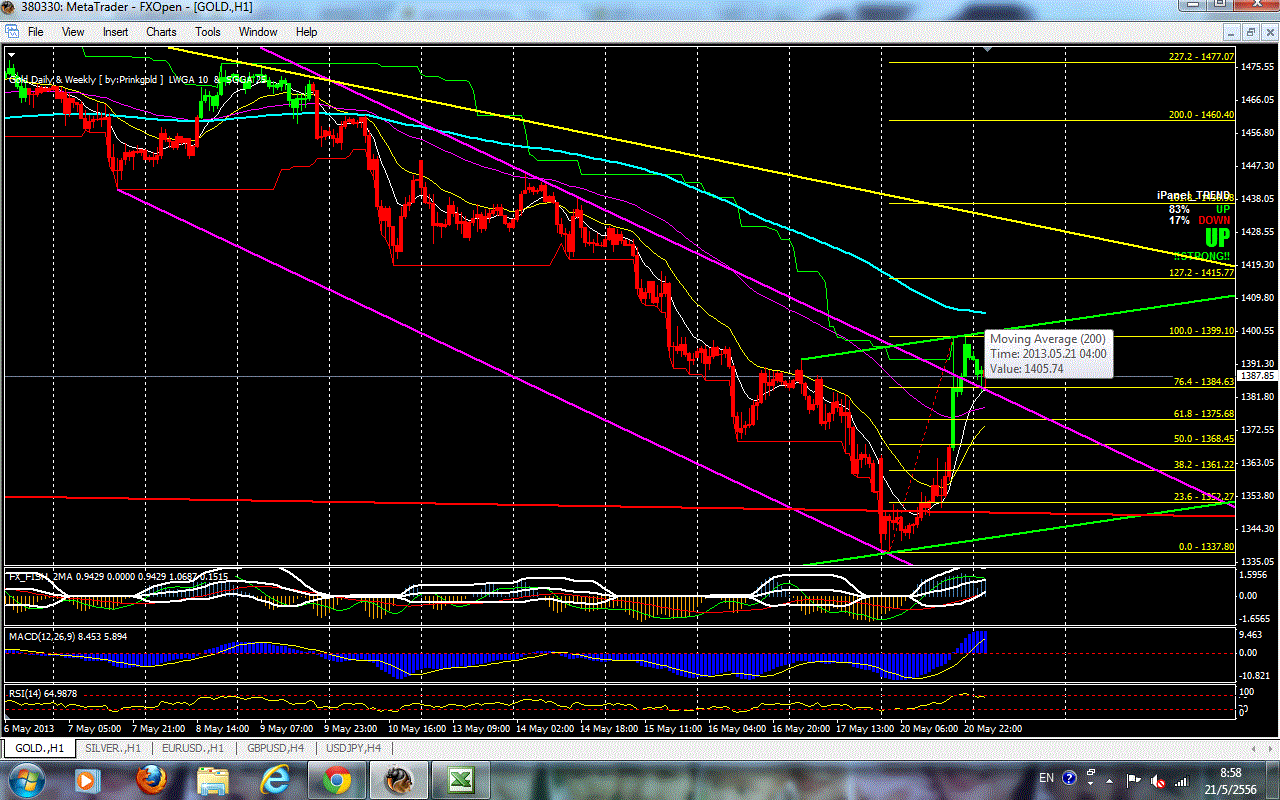
Task: Click the 6 May 2013 time axis label
Action: tap(29, 728)
